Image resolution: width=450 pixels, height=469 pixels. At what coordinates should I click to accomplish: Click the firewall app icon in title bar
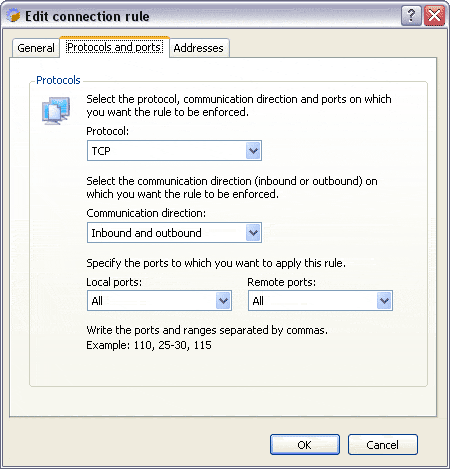click(x=13, y=16)
